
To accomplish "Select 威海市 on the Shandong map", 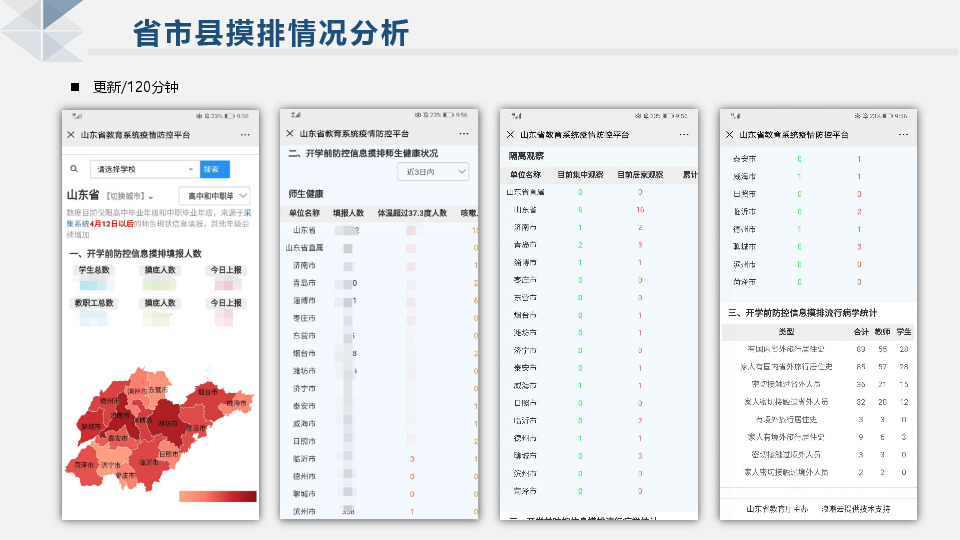I will click(236, 403).
